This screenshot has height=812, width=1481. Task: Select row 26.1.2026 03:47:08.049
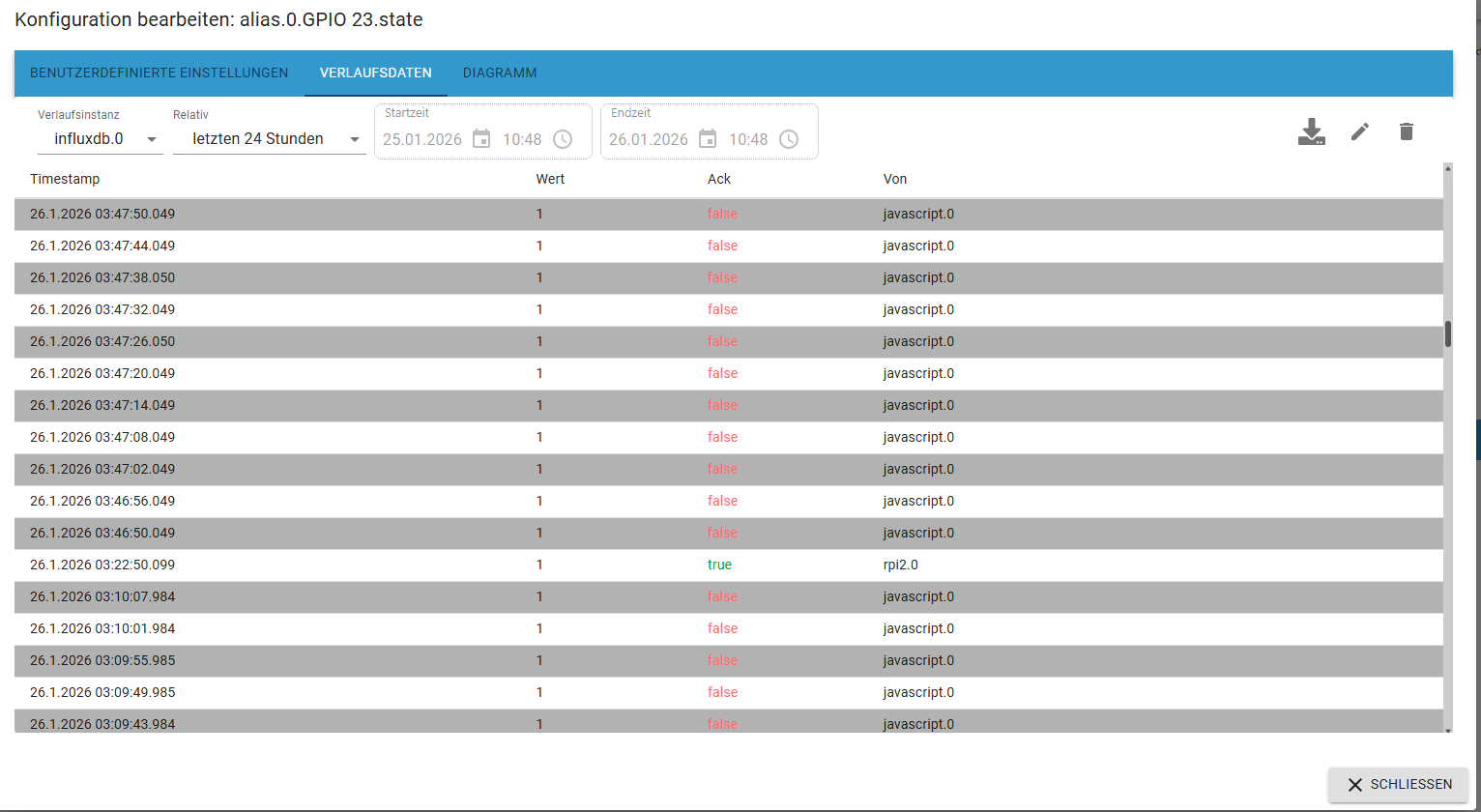click(729, 437)
